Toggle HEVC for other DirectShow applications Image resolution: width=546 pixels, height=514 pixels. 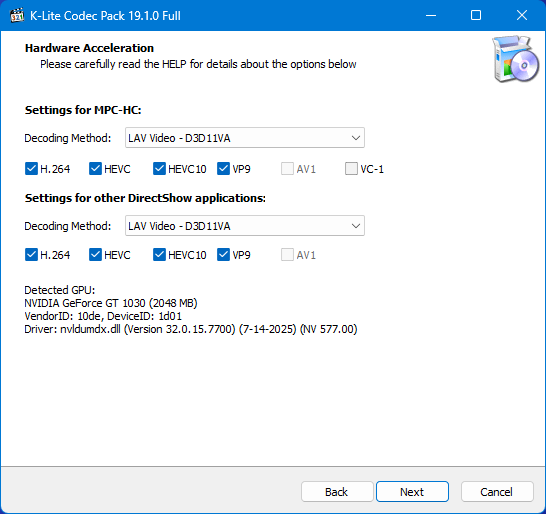tap(95, 255)
